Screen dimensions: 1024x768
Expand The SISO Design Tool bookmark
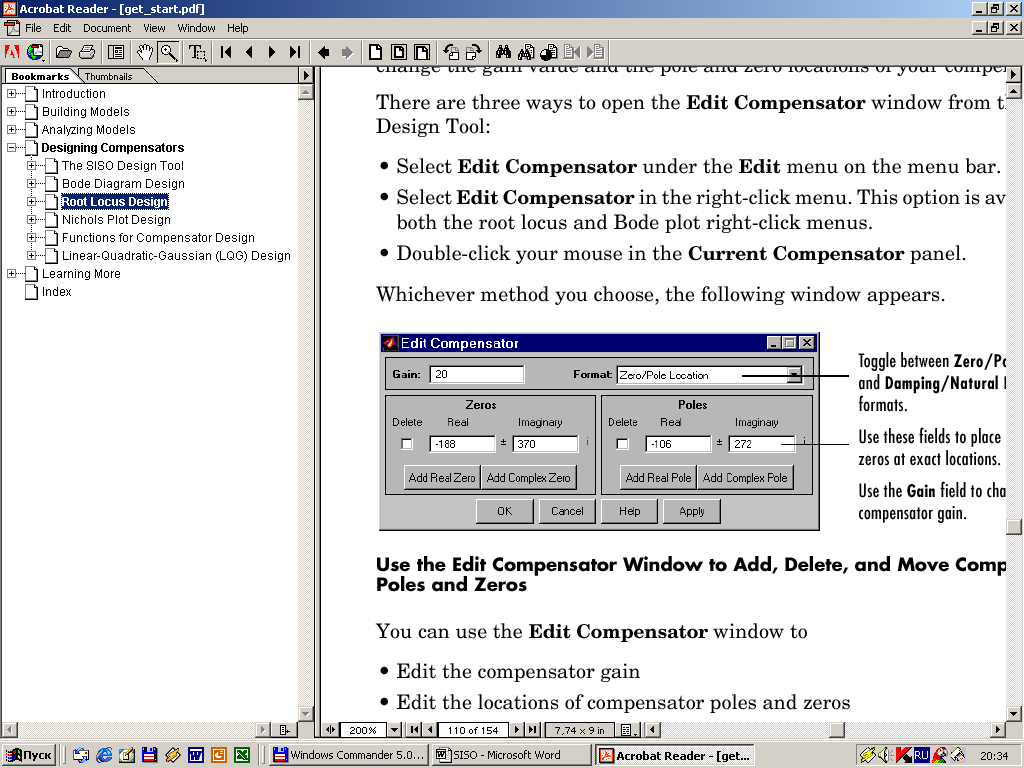coord(31,165)
